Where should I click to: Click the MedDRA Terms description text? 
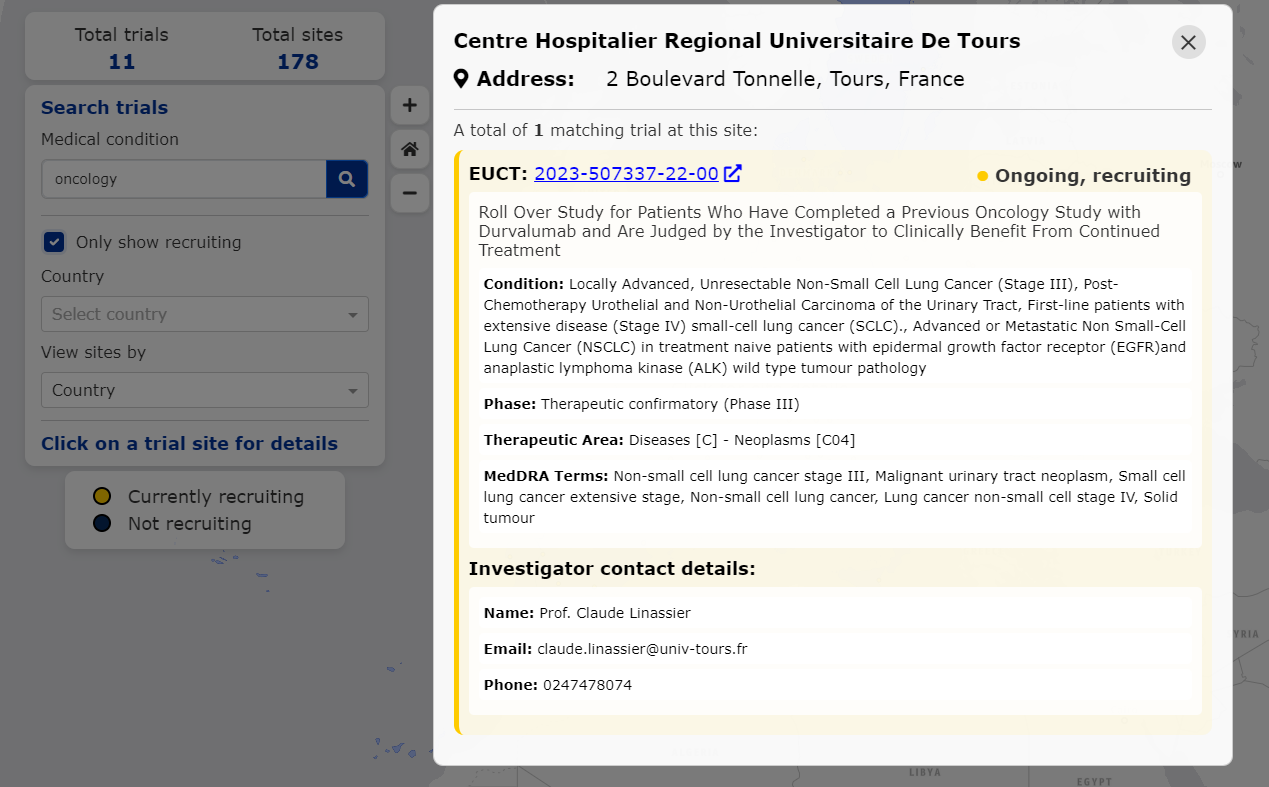coord(834,497)
